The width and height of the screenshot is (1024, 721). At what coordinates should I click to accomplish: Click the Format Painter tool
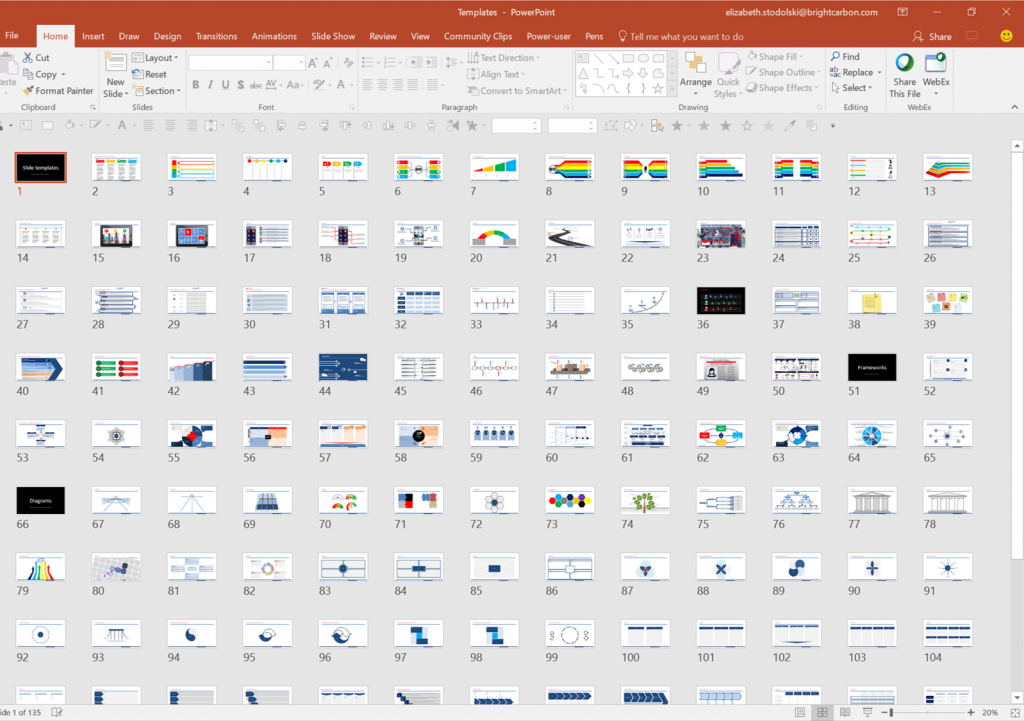57,91
